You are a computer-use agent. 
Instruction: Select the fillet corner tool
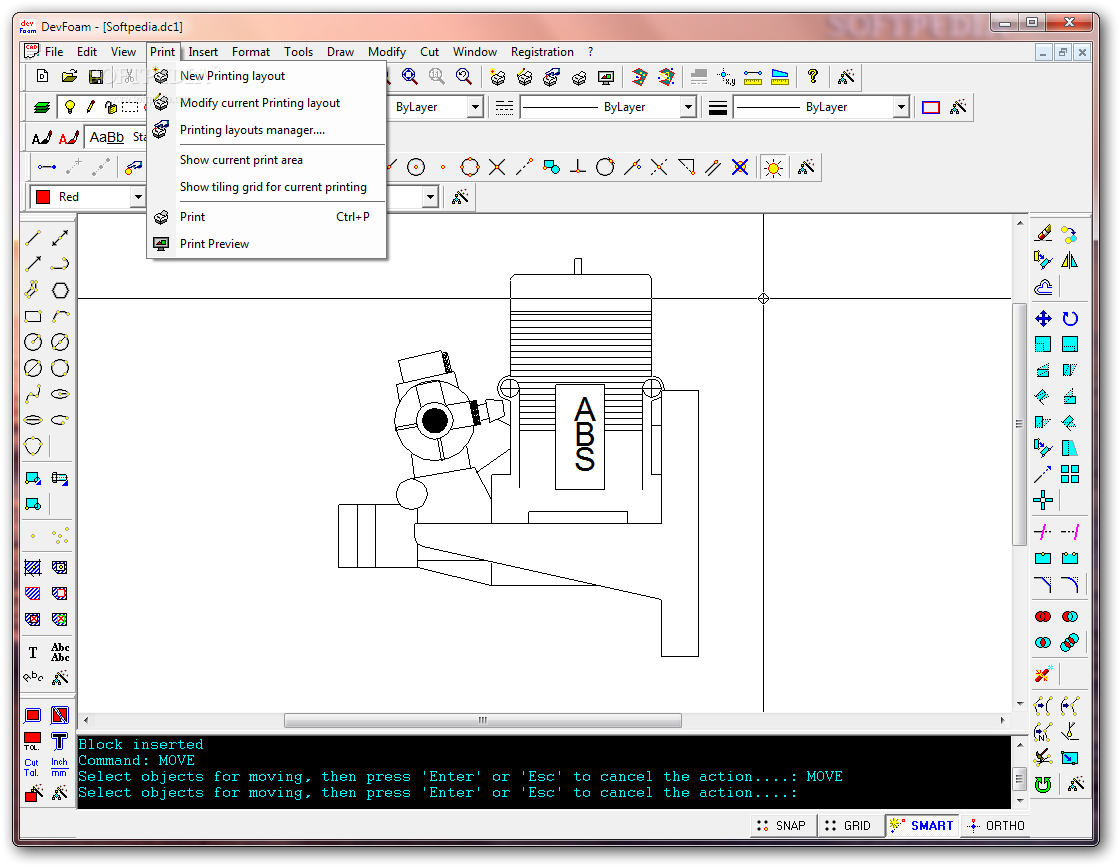pyautogui.click(x=1070, y=585)
